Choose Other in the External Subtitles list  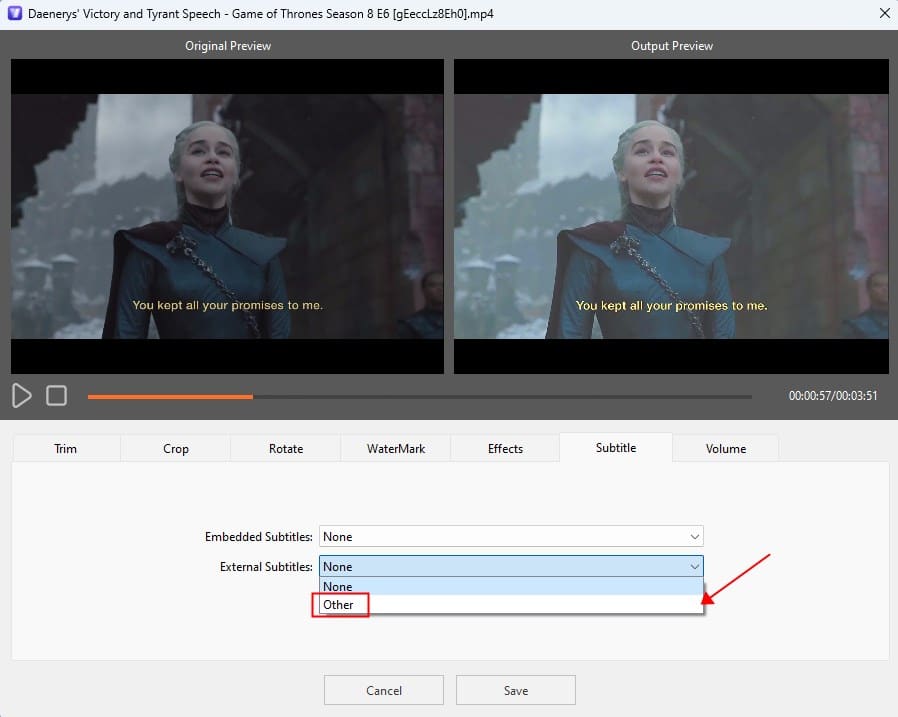click(x=511, y=604)
